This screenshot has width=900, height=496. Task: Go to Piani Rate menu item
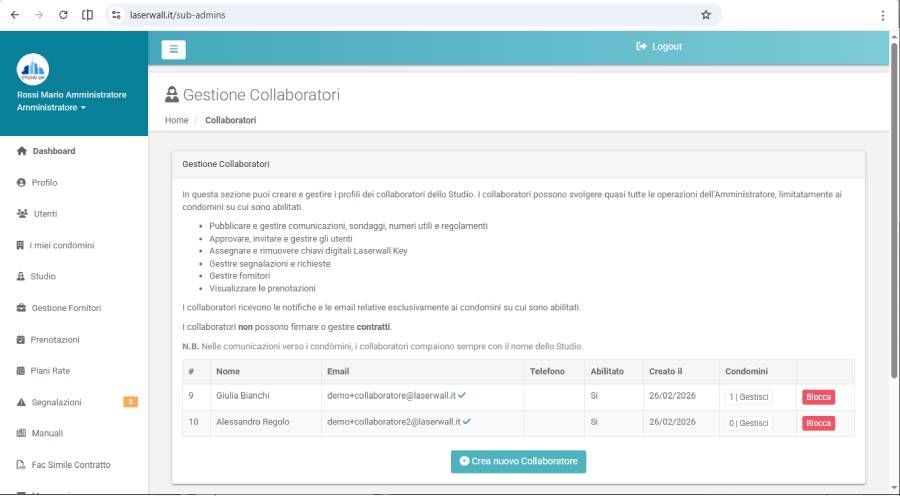[x=50, y=371]
